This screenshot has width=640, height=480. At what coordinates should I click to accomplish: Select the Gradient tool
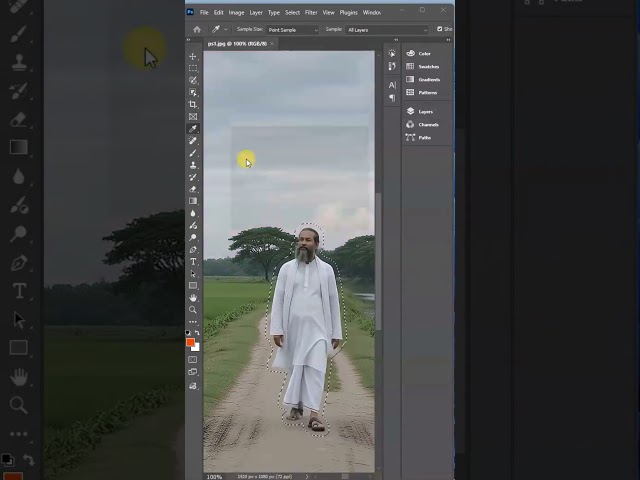193,201
